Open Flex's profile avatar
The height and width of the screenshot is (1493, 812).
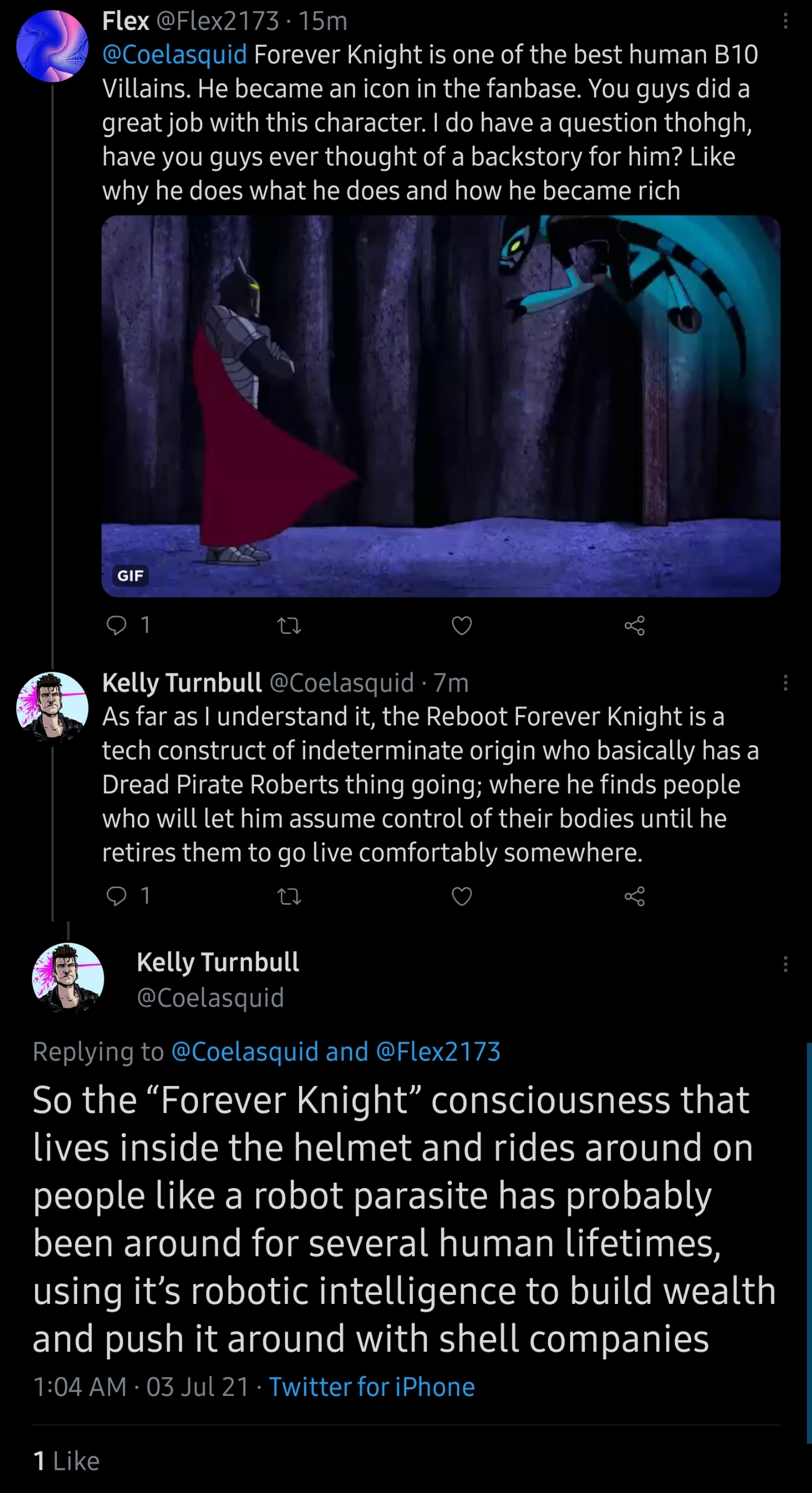[52, 46]
